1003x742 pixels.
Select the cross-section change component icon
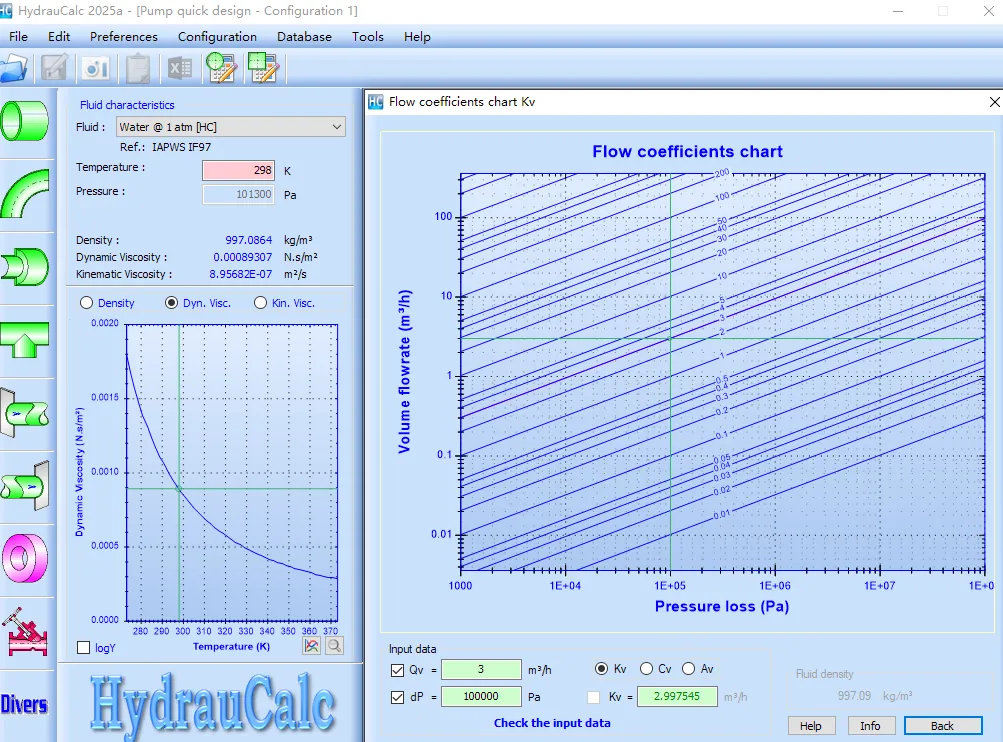pos(25,267)
